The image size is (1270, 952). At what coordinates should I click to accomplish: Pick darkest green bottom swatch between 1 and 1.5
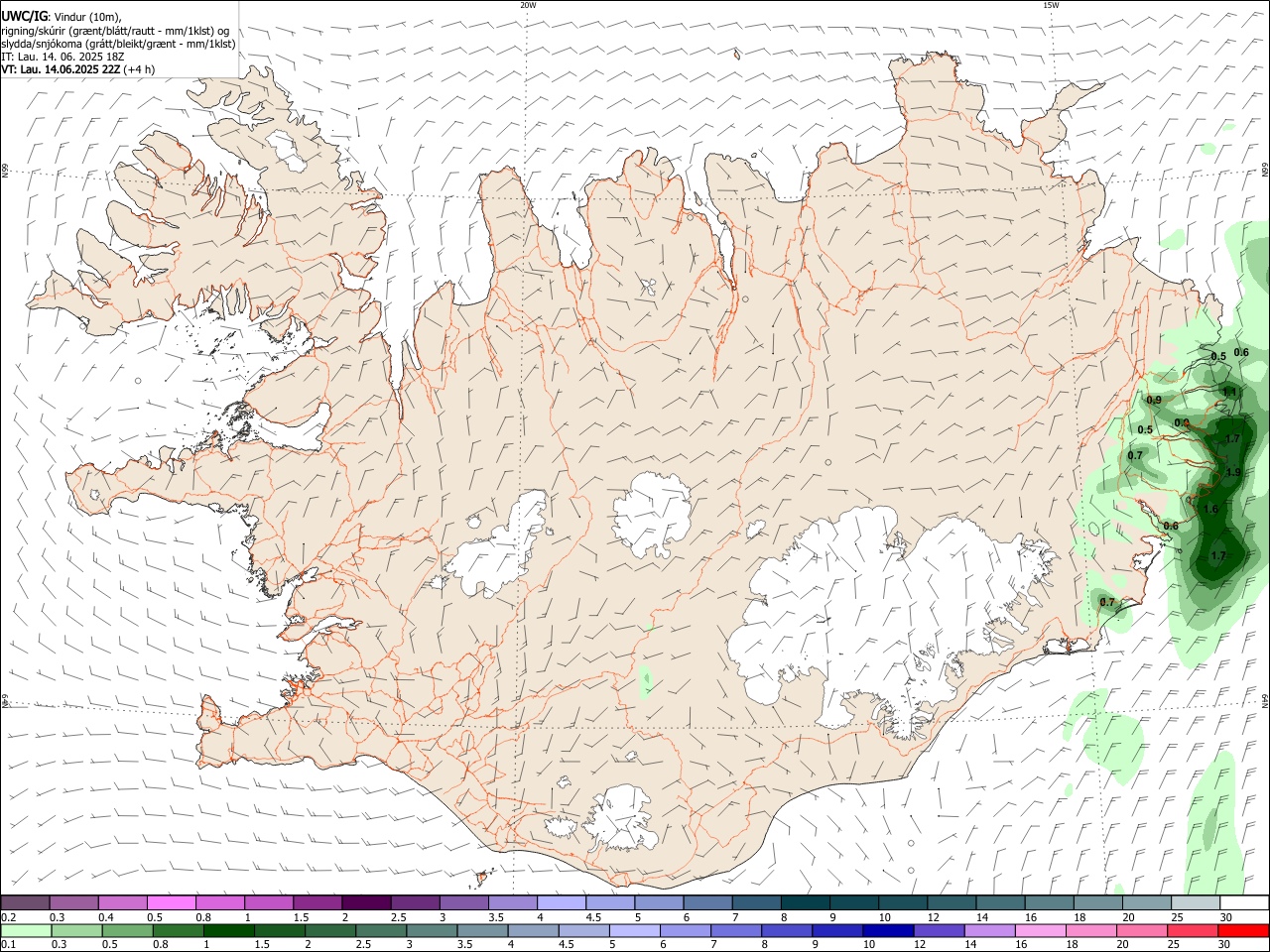pos(228,930)
